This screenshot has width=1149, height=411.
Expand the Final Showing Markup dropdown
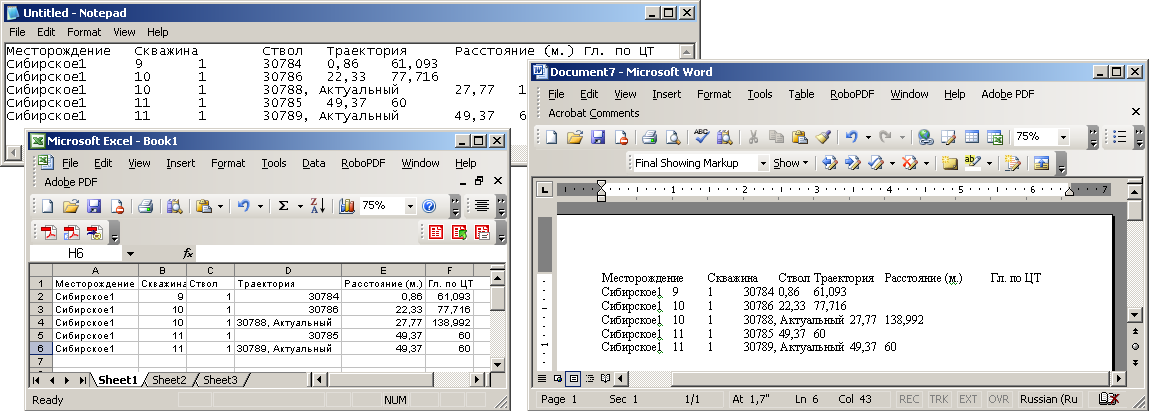point(763,163)
